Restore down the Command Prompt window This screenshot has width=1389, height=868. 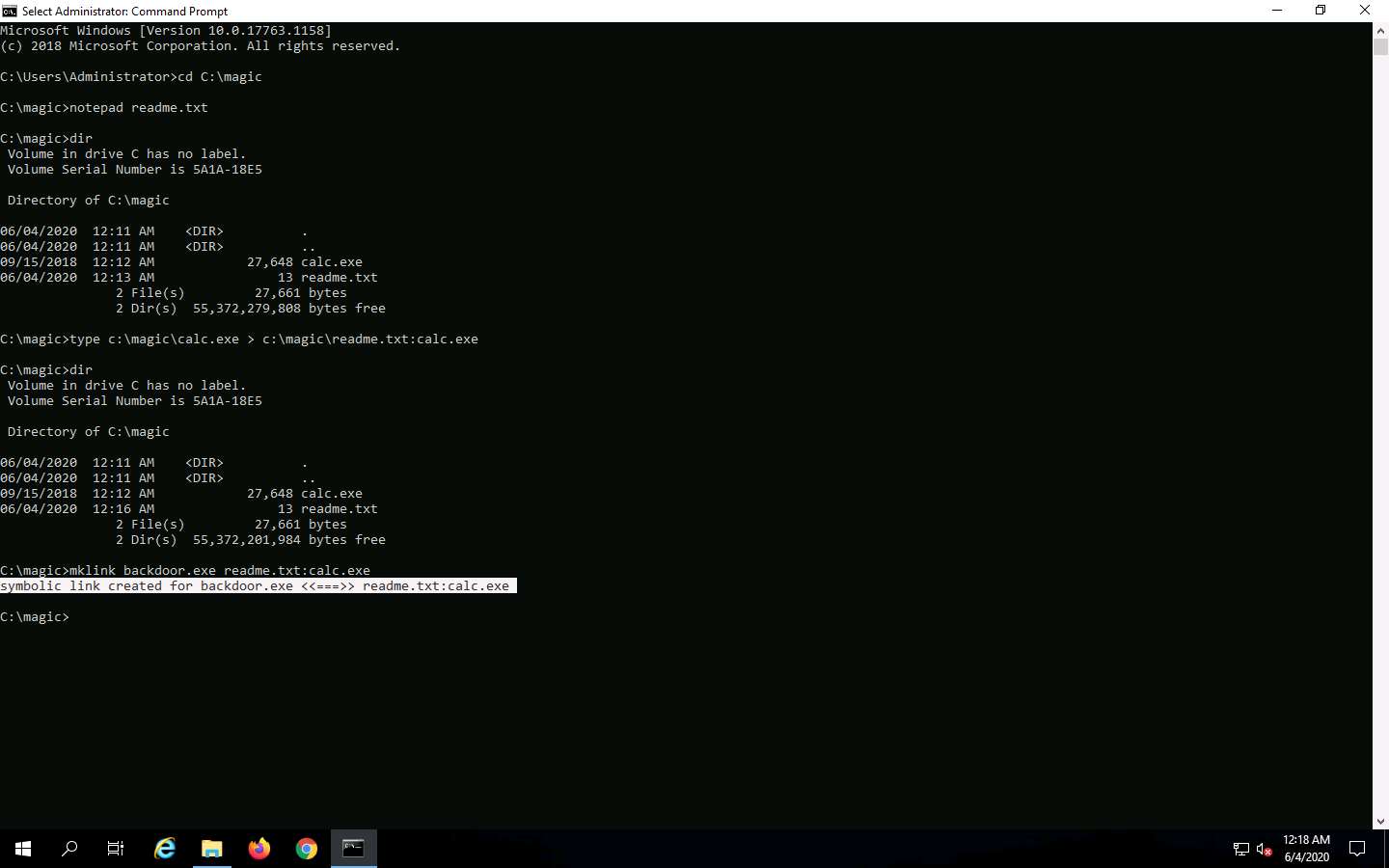pos(1321,11)
